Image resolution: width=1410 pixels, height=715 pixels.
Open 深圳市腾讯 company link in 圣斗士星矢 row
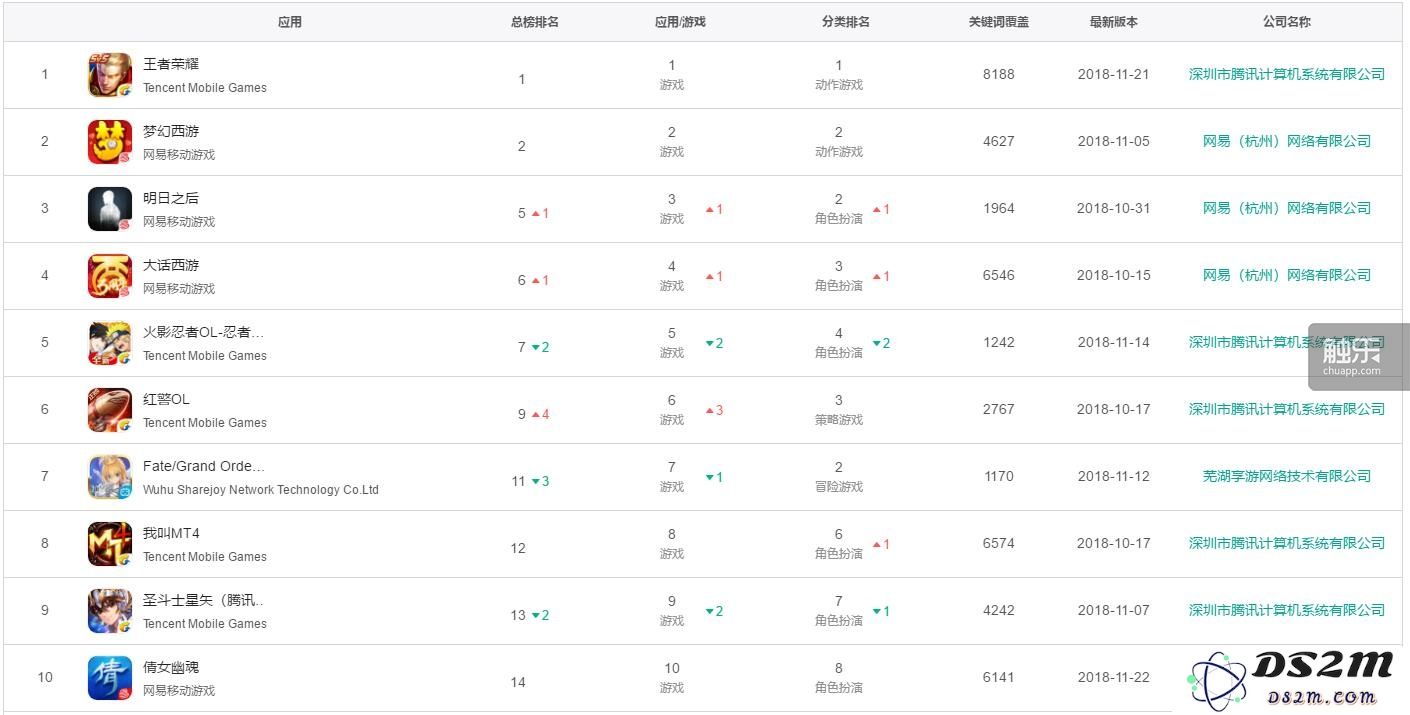click(1286, 610)
